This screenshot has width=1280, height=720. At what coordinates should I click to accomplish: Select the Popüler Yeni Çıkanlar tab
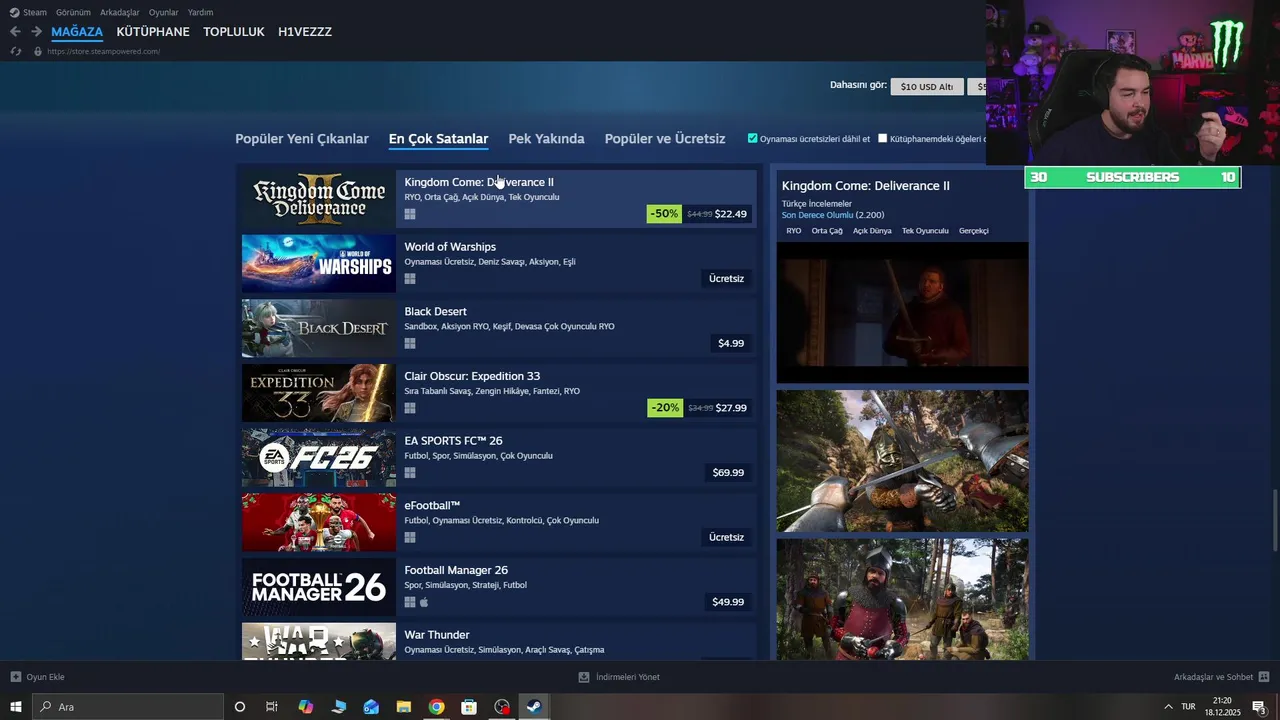click(x=302, y=139)
